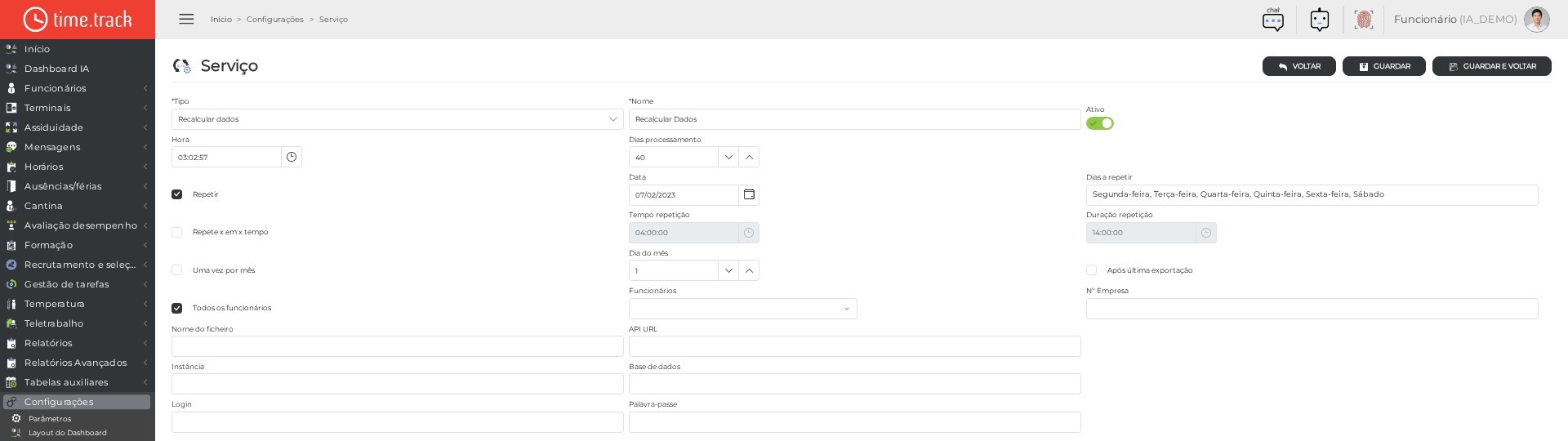Click the API URL input field
Viewport: 1568px width, 441px height.
(855, 346)
